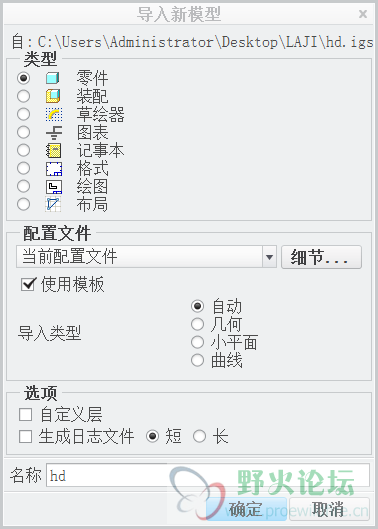
Task: Cancel import with 取消 button
Action: (329, 509)
